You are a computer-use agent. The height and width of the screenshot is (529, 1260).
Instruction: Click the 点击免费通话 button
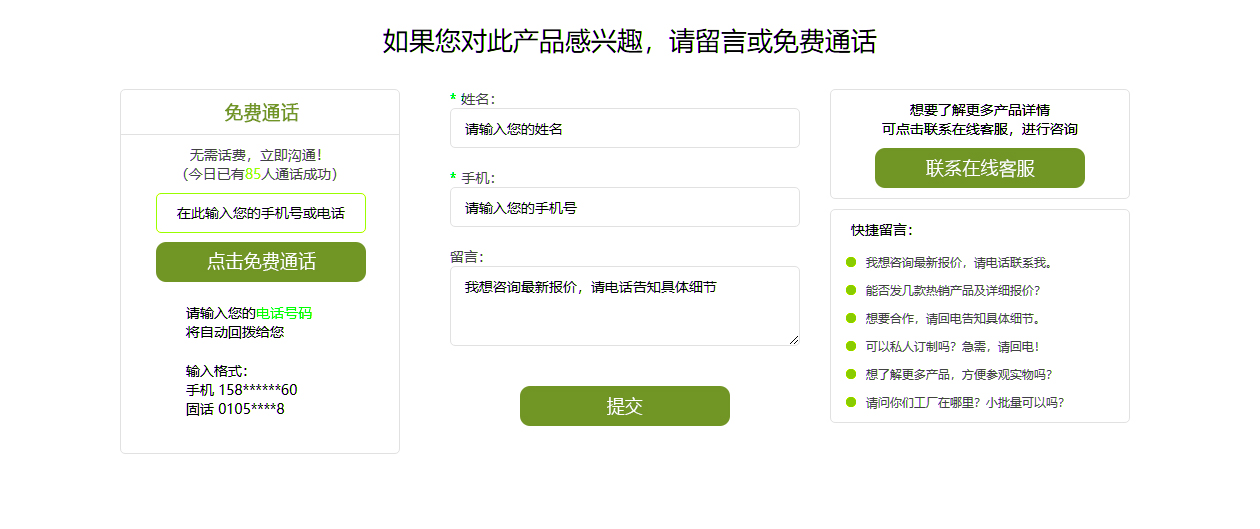click(261, 262)
